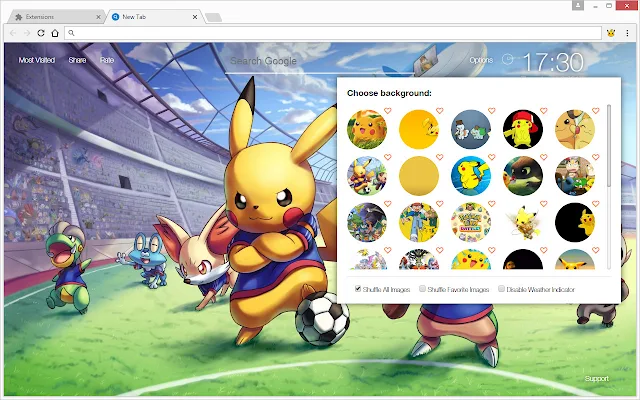Favorite the heart of Pikachu on blue thumbnail
The height and width of the screenshot is (400, 640).
[x=492, y=157]
